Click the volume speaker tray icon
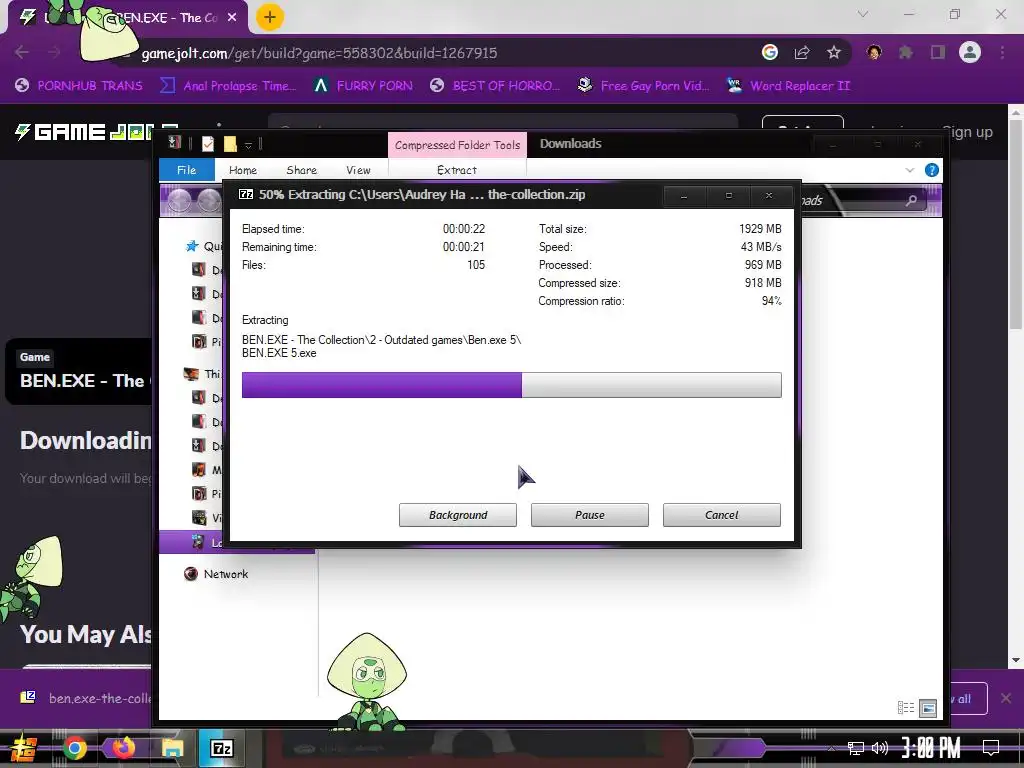The height and width of the screenshot is (768, 1024). coord(880,748)
